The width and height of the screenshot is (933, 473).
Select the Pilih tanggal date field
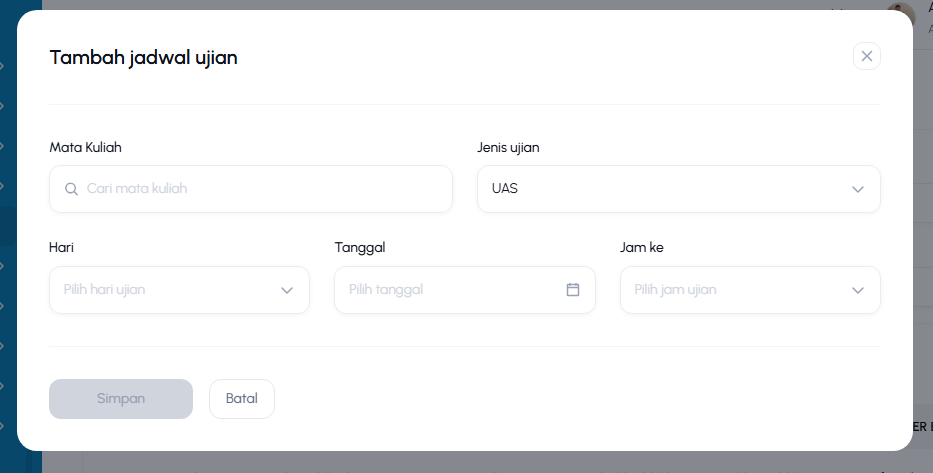465,290
